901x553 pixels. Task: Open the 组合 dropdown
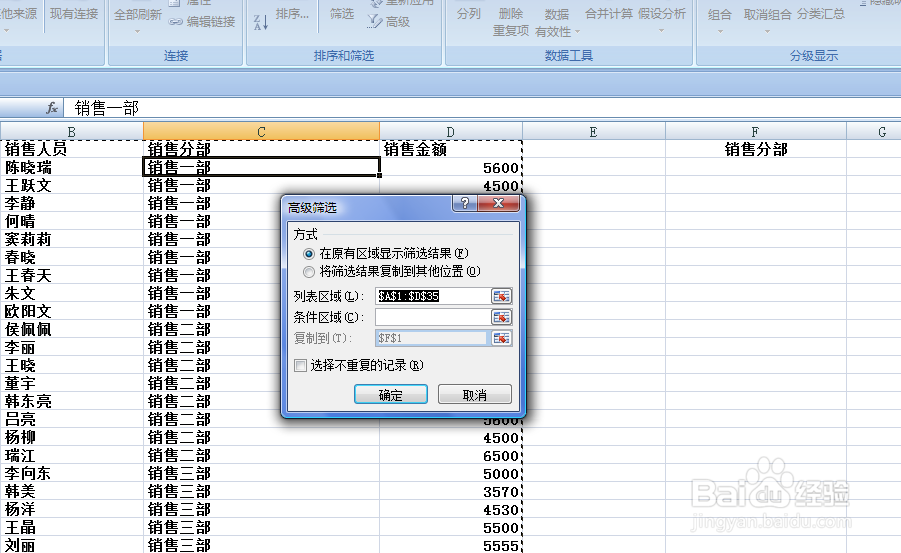pyautogui.click(x=720, y=31)
